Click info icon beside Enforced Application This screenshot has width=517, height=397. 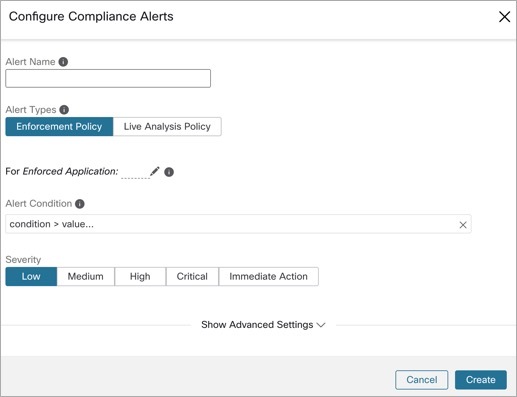[x=169, y=172]
